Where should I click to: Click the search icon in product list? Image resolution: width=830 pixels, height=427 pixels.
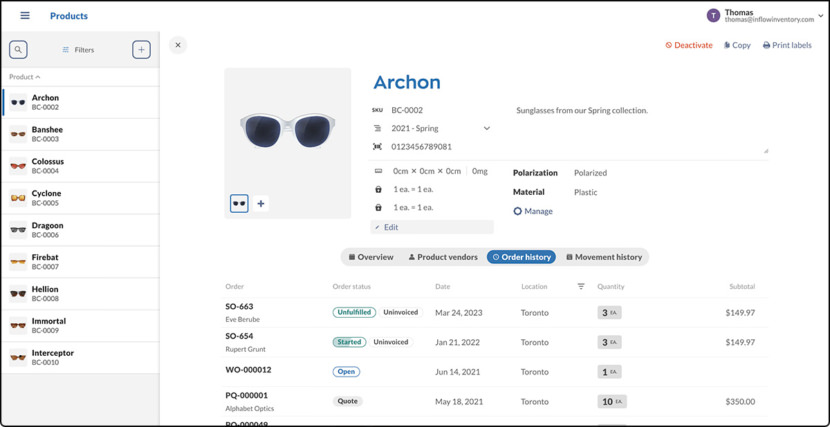[18, 49]
